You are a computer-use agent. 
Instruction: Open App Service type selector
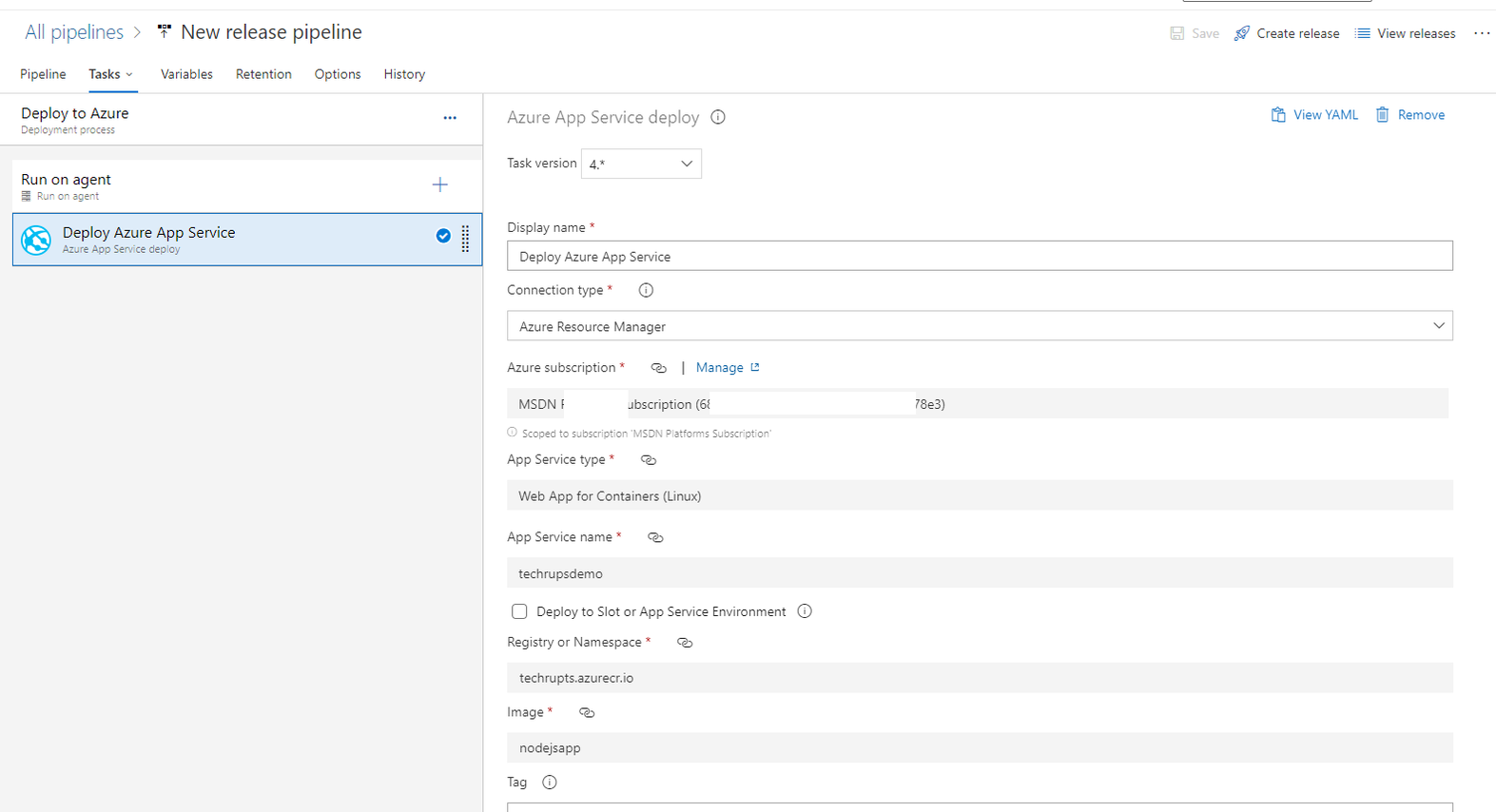(x=980, y=495)
